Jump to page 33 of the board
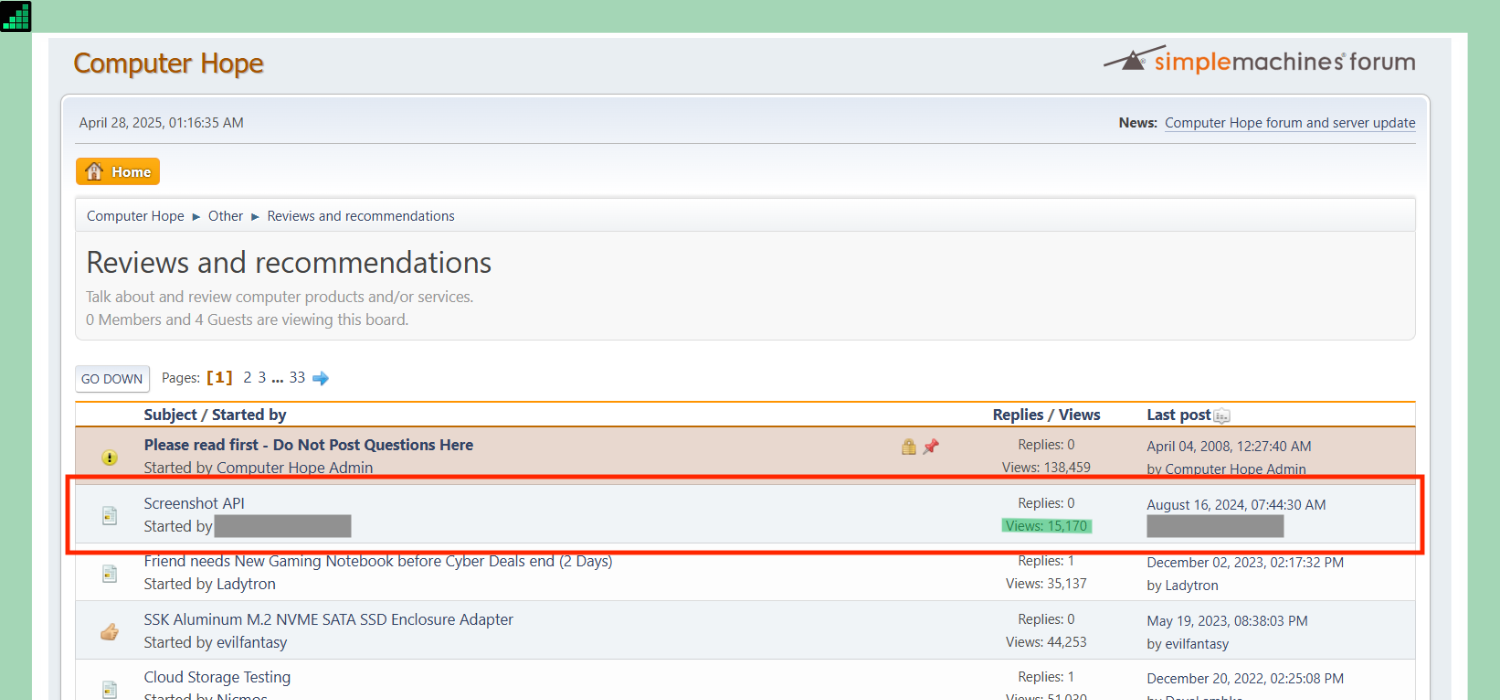1500x700 pixels. point(297,378)
